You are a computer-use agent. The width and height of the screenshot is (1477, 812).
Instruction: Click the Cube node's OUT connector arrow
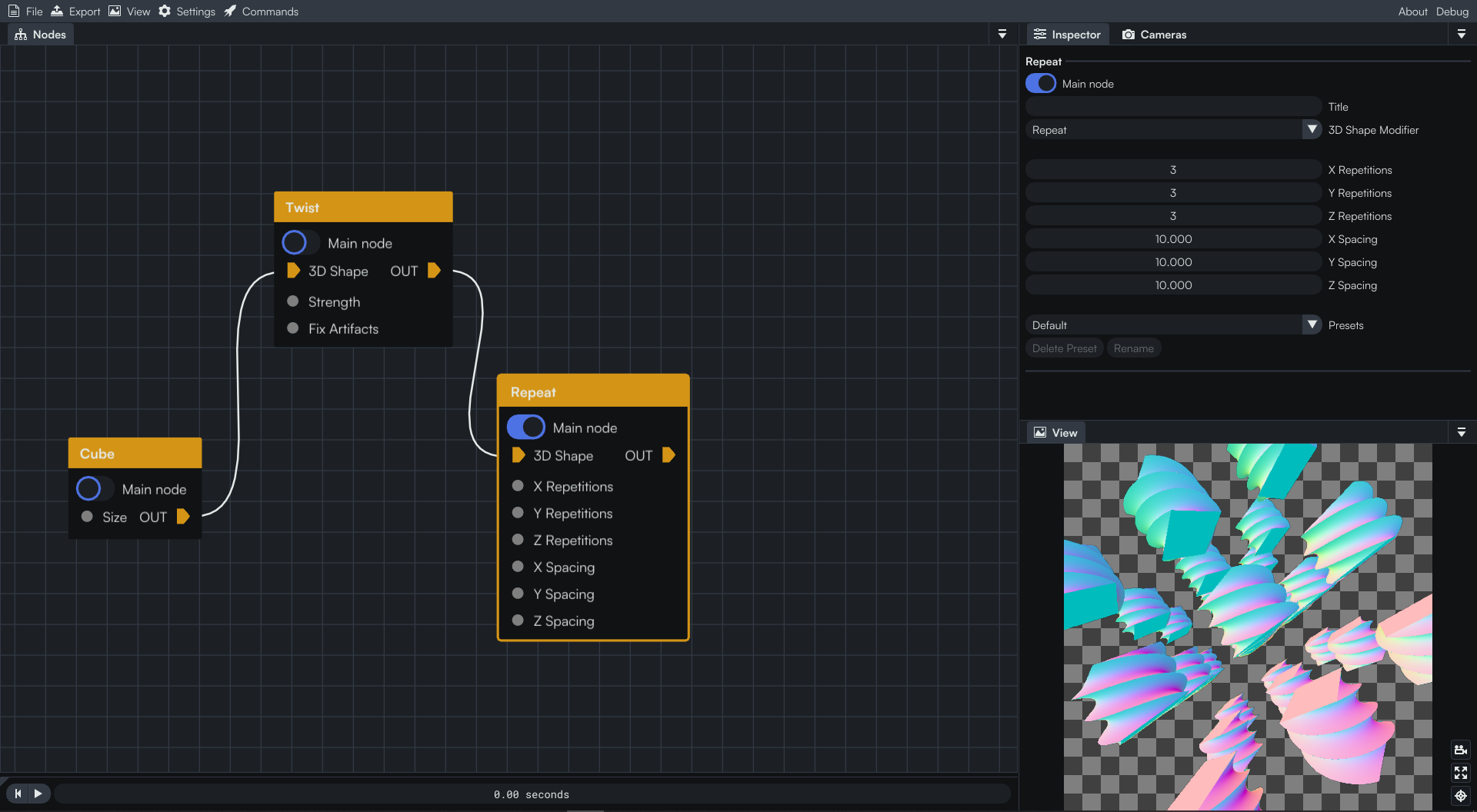point(183,517)
